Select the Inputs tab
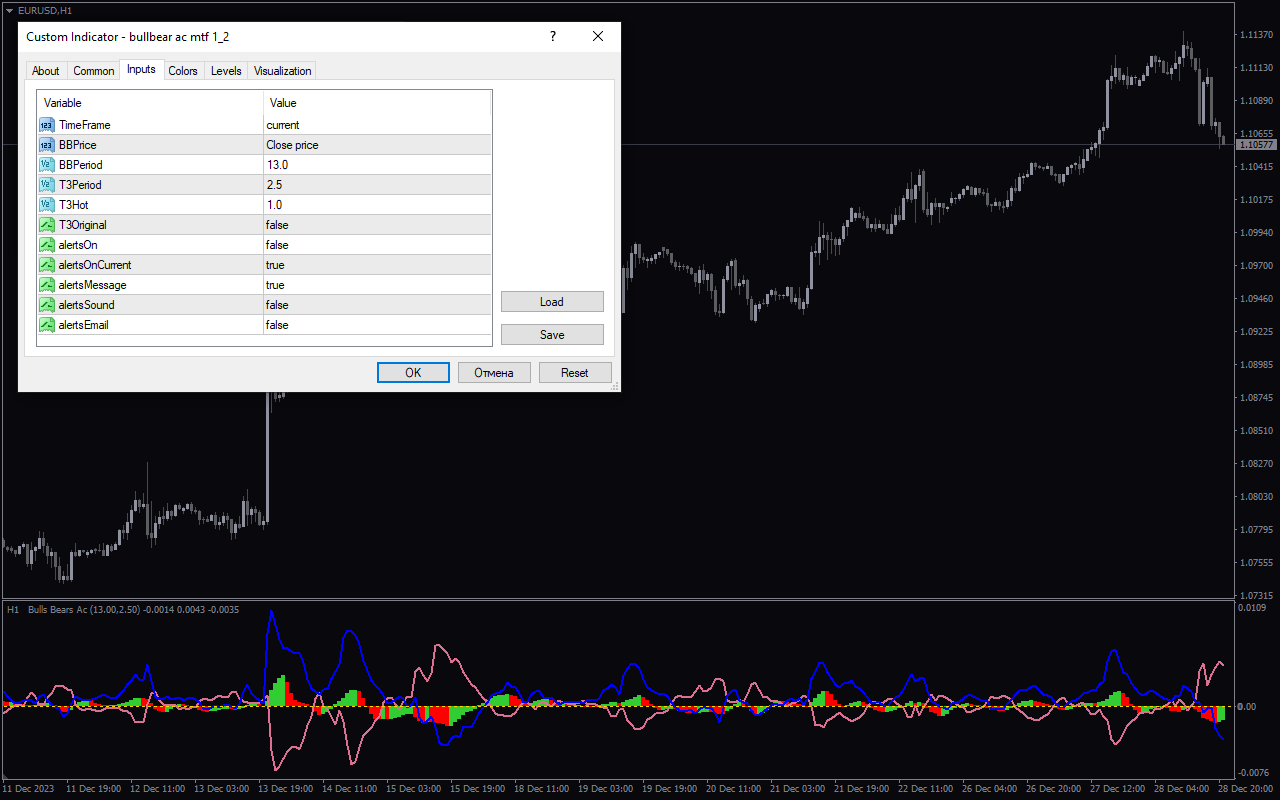The width and height of the screenshot is (1280, 800). pos(141,69)
